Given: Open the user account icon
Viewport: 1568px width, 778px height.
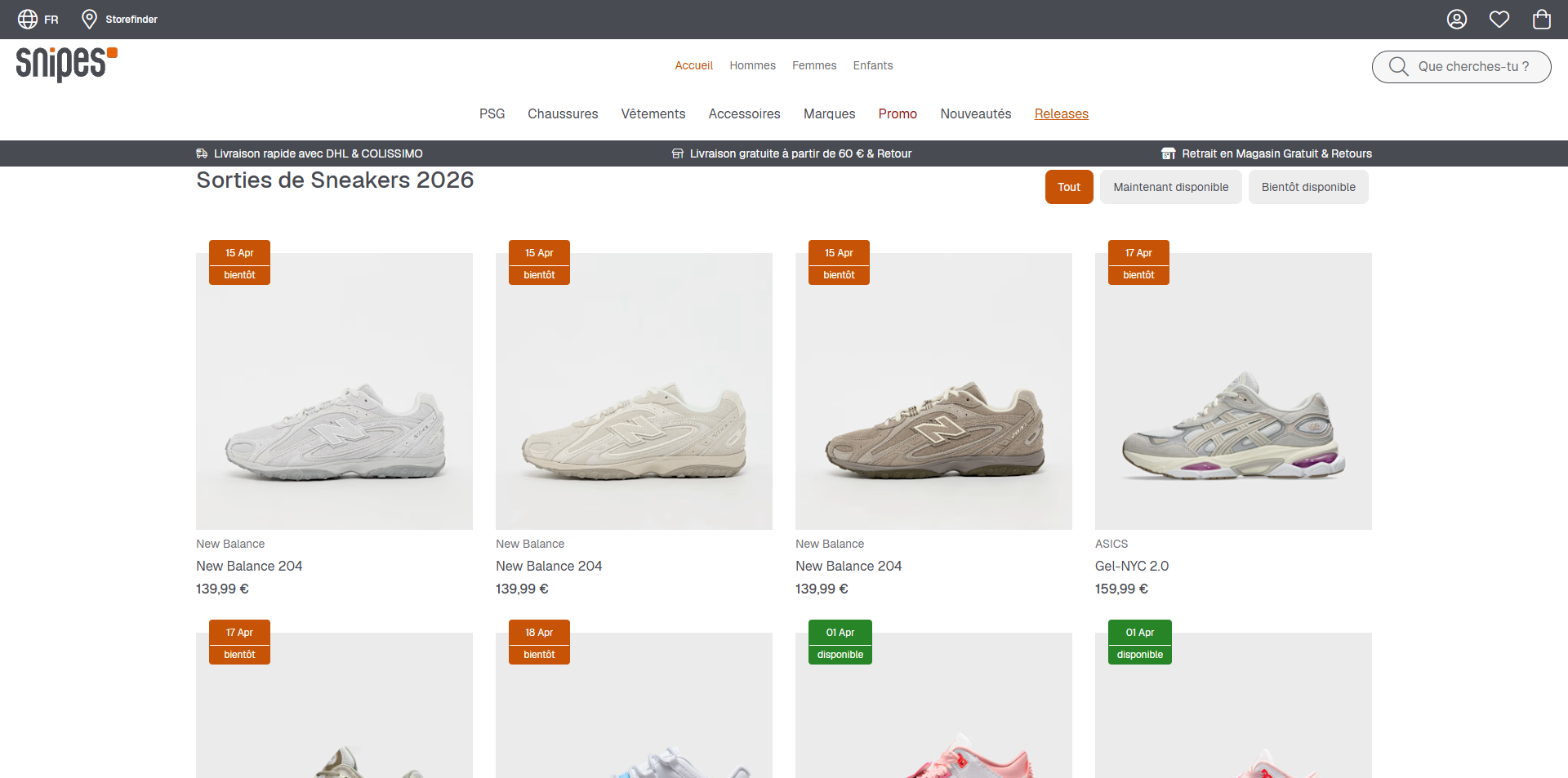Looking at the screenshot, I should (x=1457, y=20).
